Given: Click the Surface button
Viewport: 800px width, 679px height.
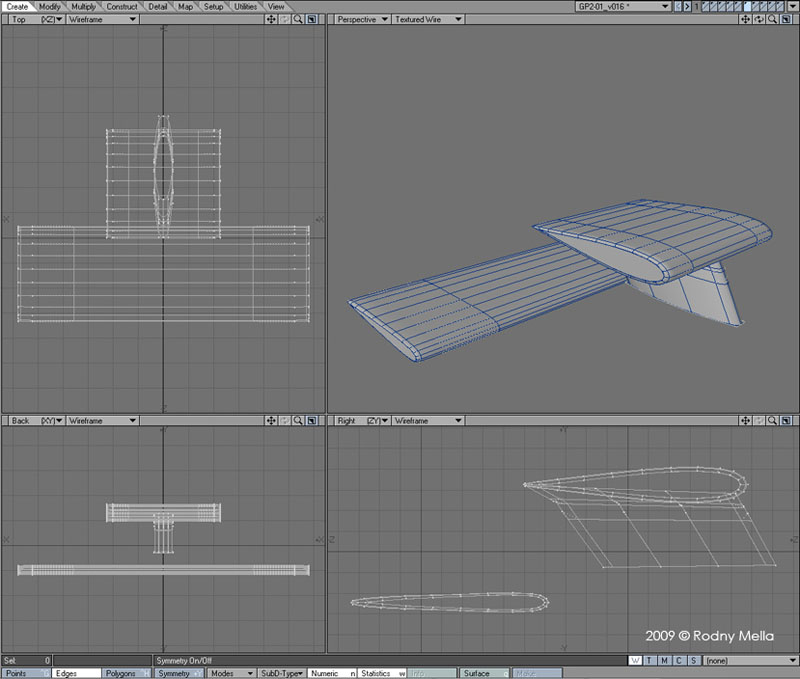Looking at the screenshot, I should pos(484,673).
